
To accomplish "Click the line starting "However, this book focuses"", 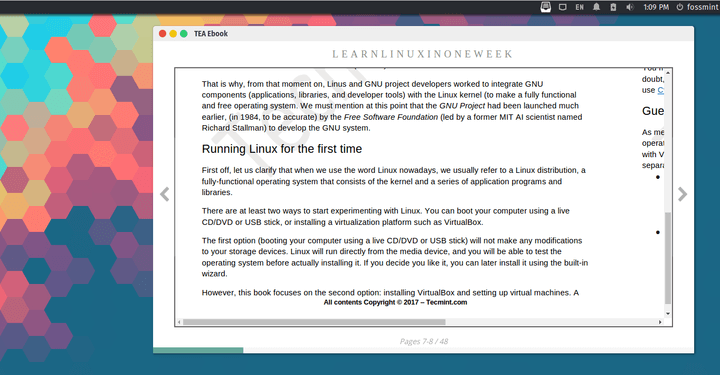I will [390, 293].
